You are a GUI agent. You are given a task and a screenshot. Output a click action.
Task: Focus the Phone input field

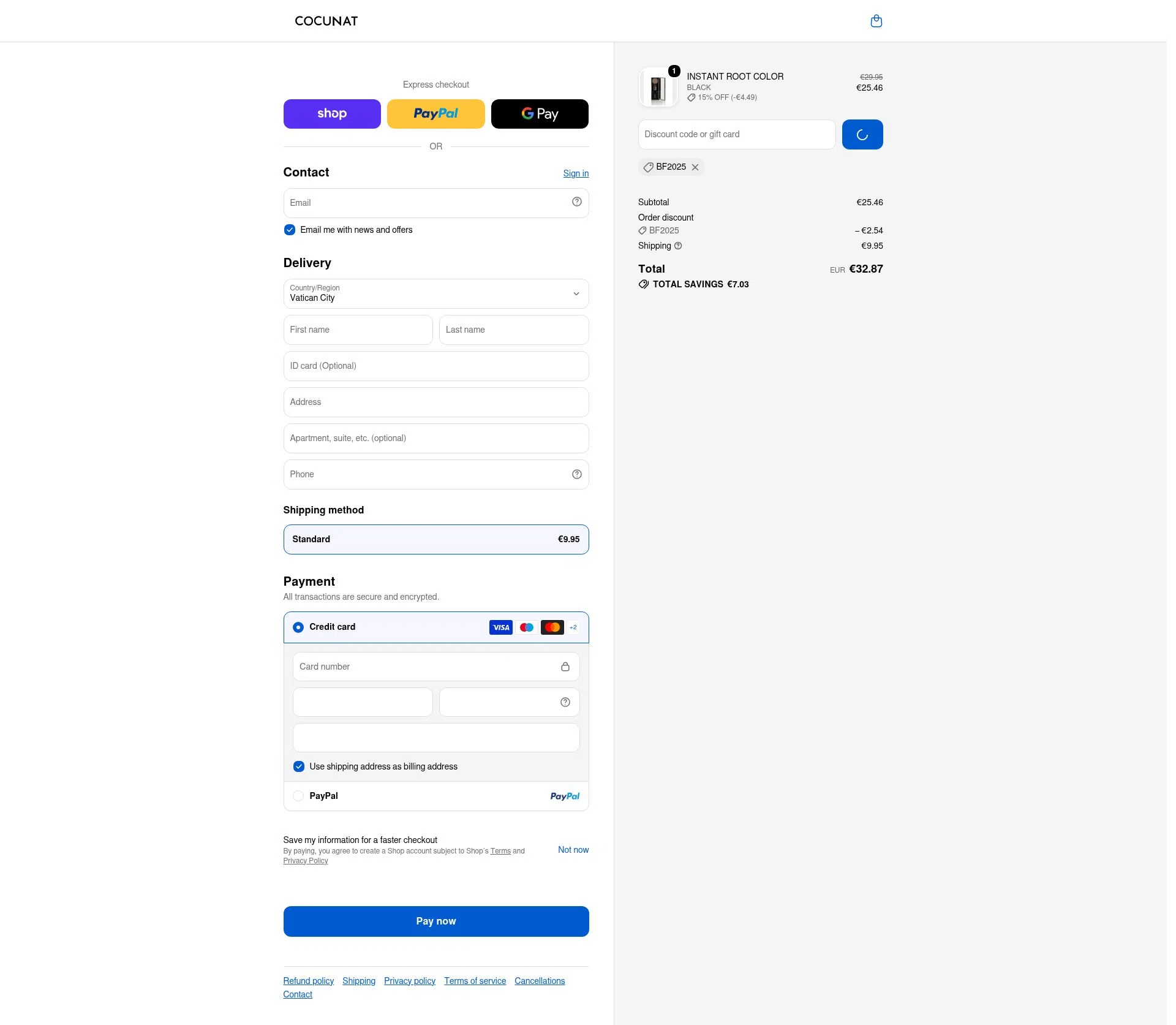point(436,474)
